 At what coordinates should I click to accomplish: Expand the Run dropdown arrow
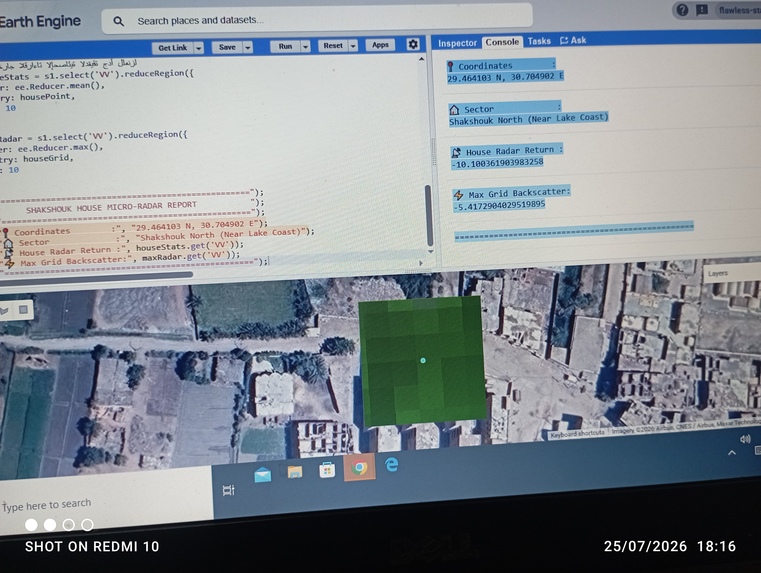(x=305, y=46)
